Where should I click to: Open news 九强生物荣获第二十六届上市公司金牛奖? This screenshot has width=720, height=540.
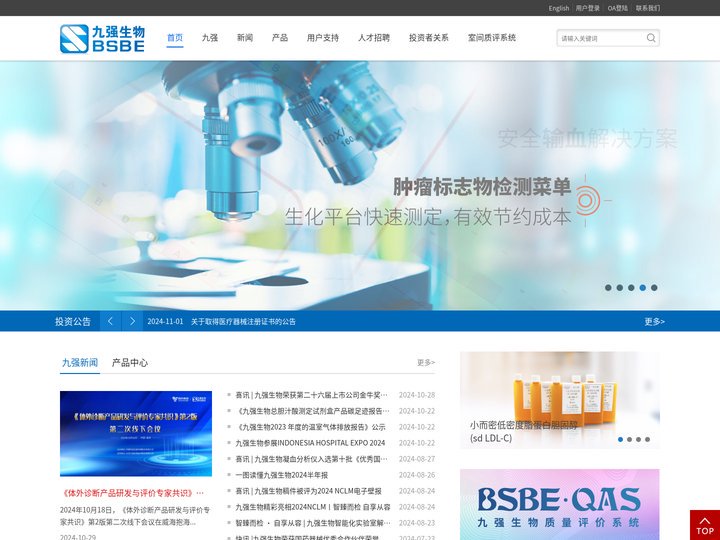click(311, 395)
